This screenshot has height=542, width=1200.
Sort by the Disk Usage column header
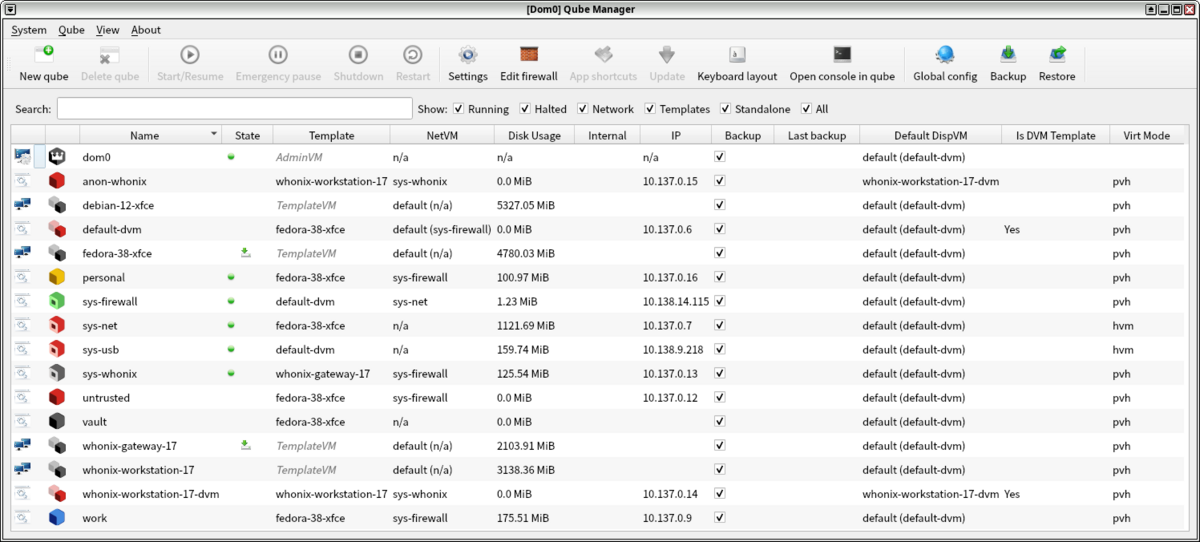point(535,135)
